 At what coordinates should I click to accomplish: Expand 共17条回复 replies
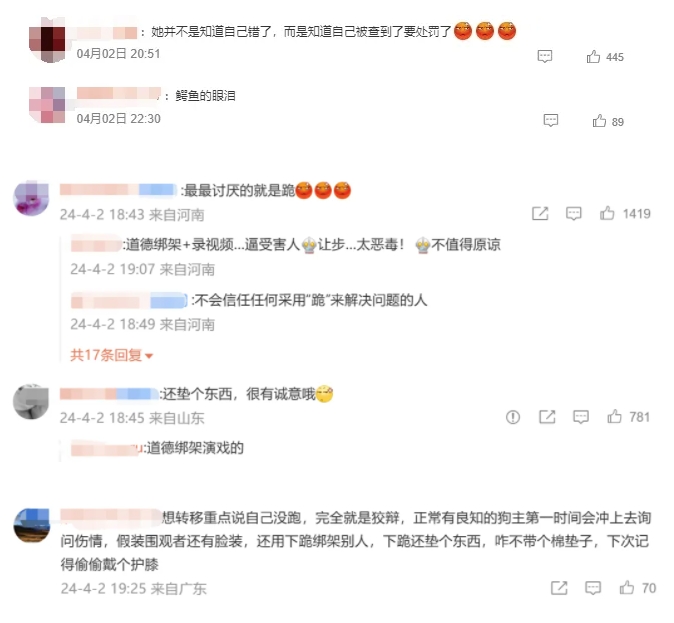(x=111, y=355)
